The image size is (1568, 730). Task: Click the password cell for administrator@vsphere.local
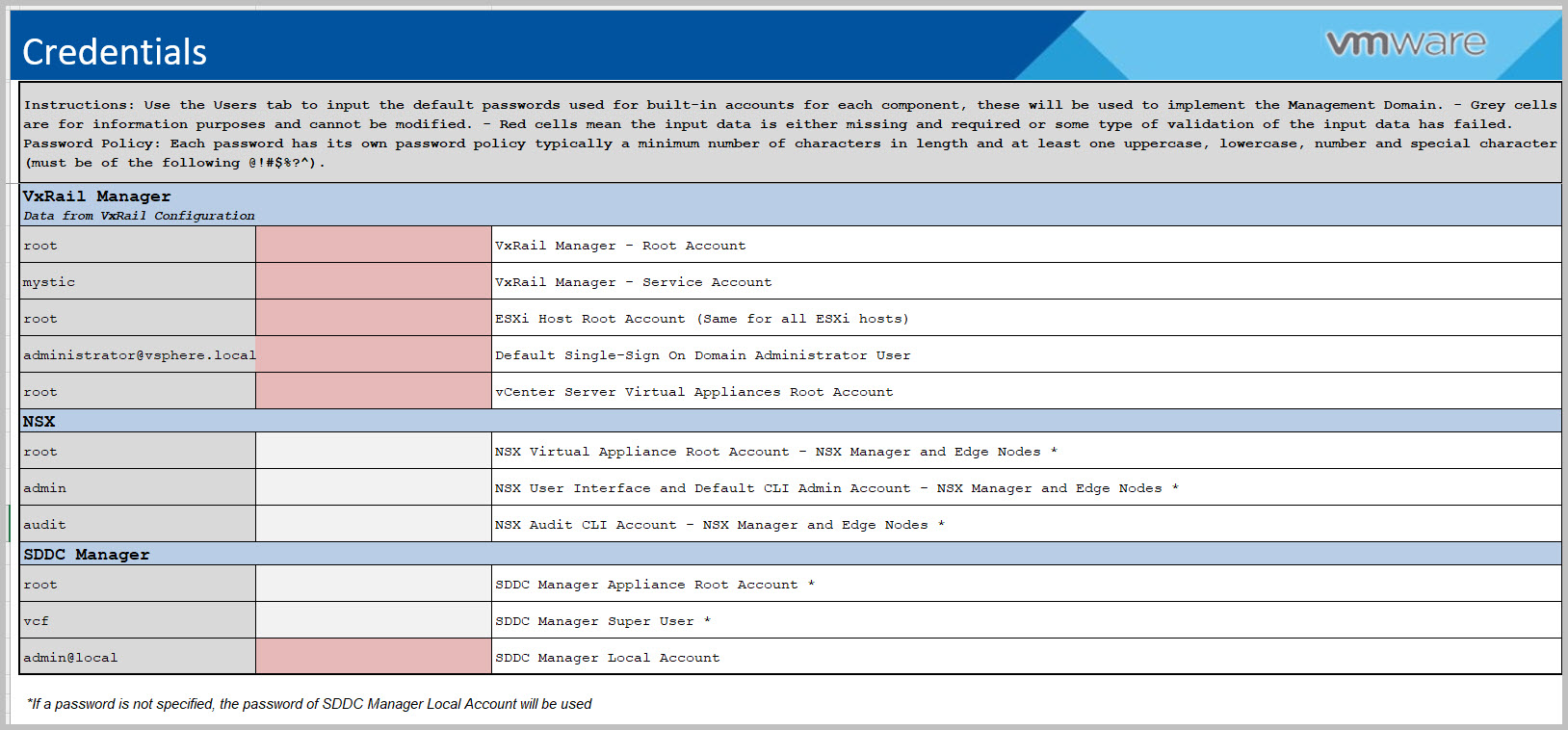pyautogui.click(x=374, y=354)
